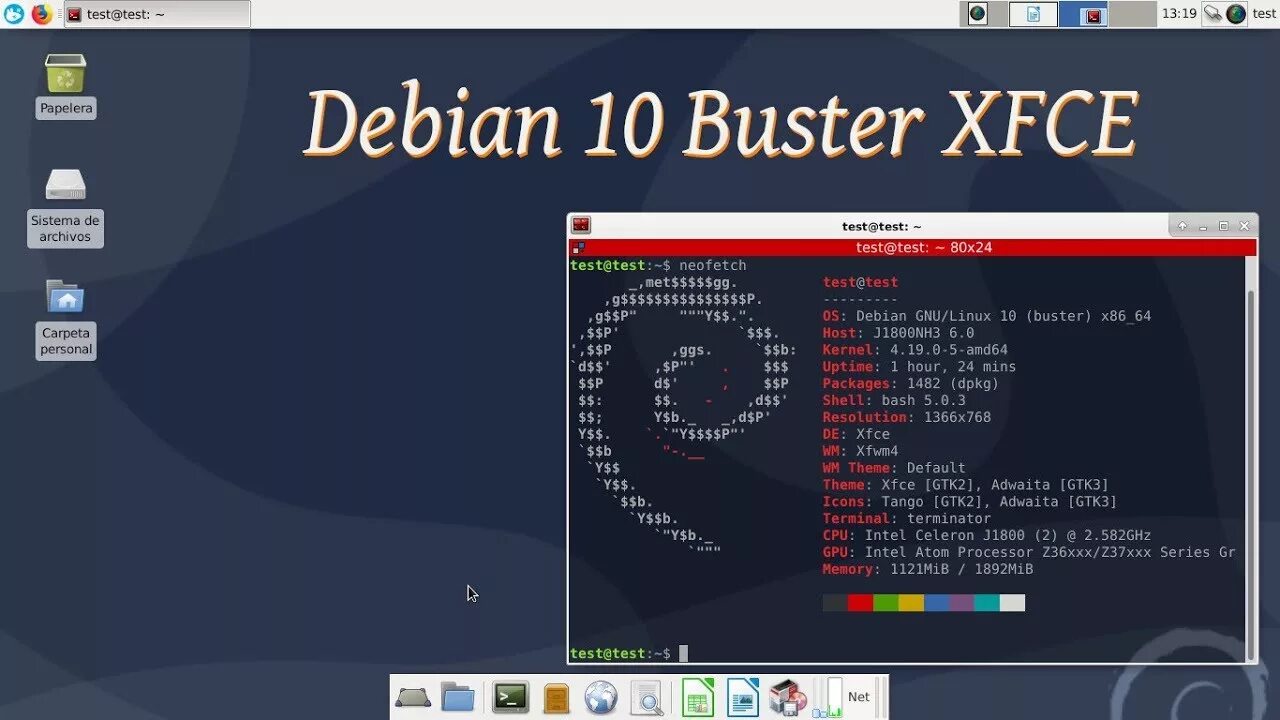The image size is (1280, 720).
Task: Click the DE Xfce line
Action: point(856,434)
